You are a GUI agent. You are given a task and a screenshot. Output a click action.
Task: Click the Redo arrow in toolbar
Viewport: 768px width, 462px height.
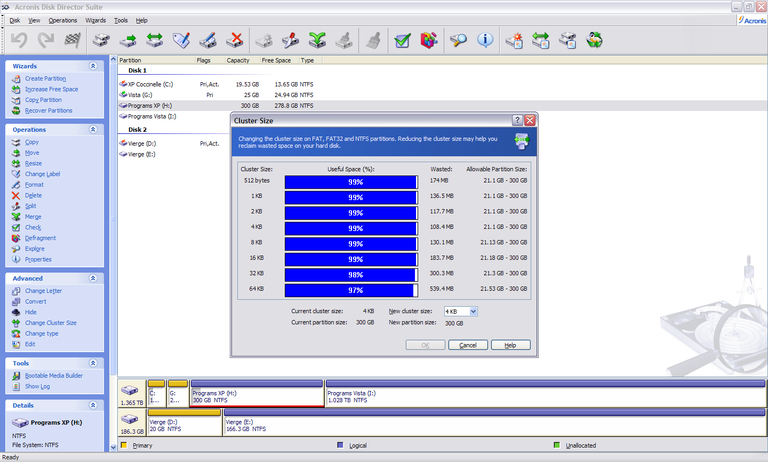[x=46, y=40]
